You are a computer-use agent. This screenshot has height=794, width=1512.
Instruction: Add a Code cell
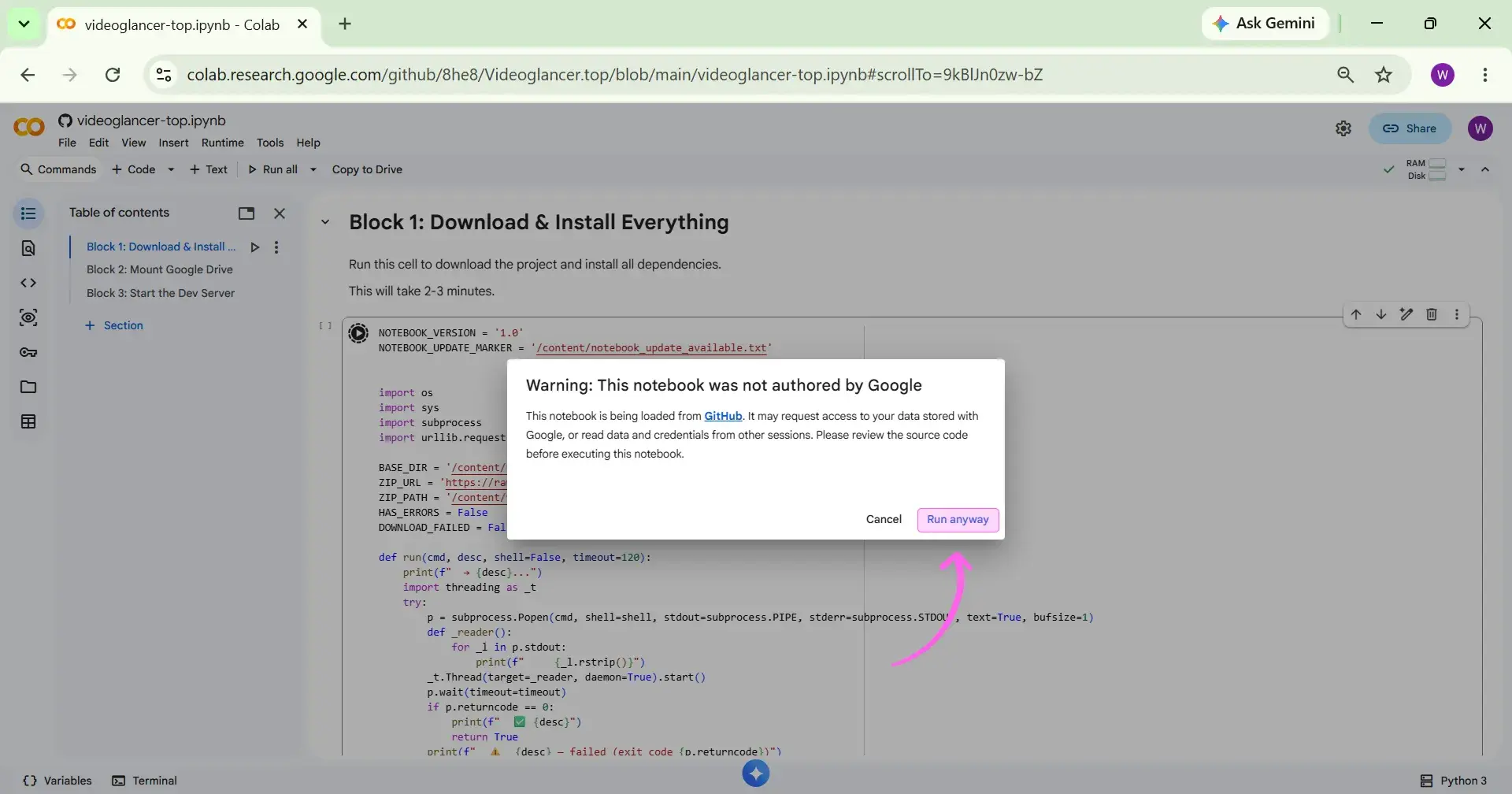134,169
